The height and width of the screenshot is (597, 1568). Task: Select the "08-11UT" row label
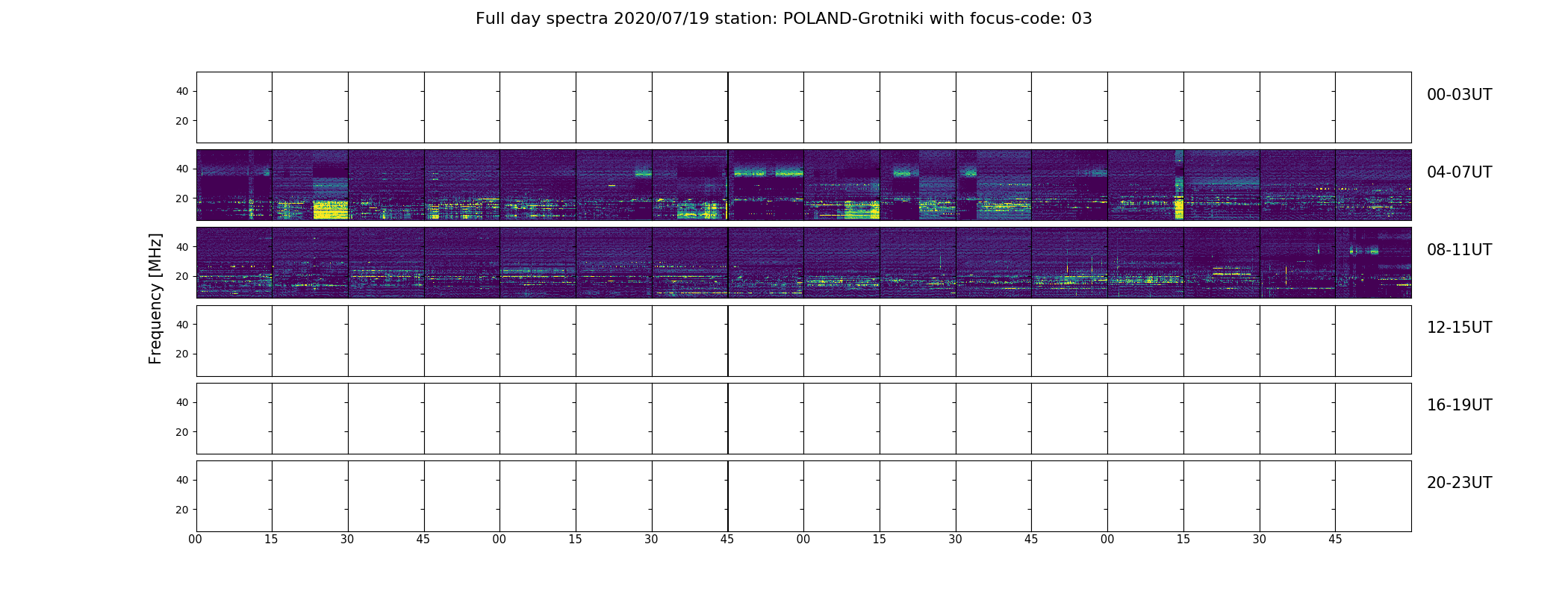click(1459, 250)
